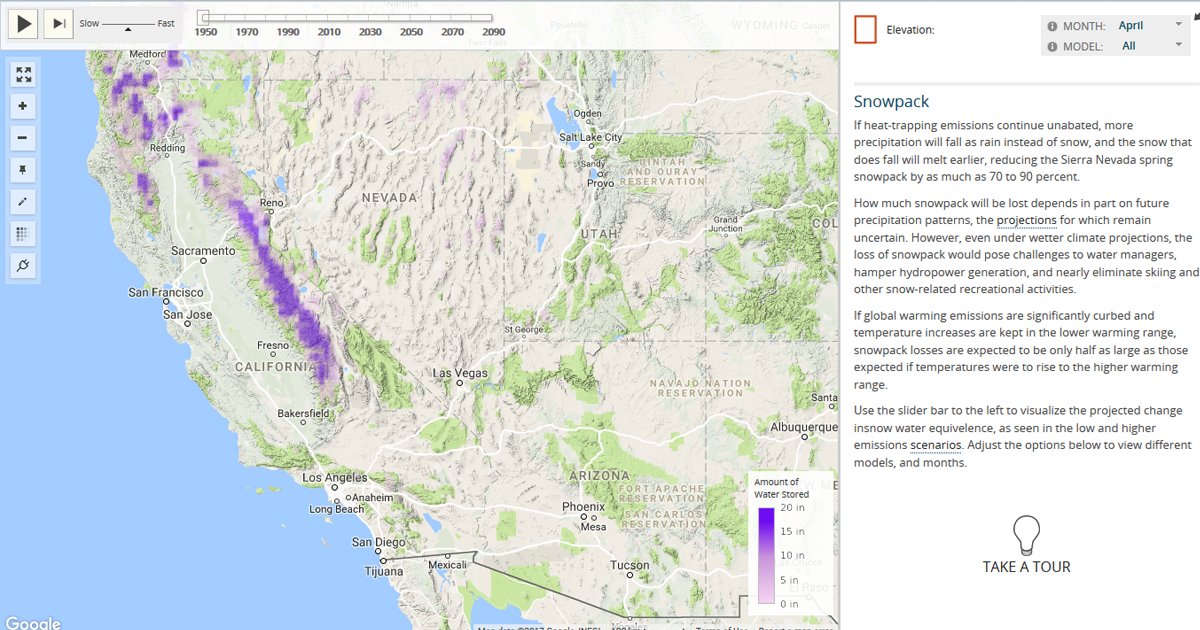
Task: Click the Bakersfield map label
Action: point(303,413)
